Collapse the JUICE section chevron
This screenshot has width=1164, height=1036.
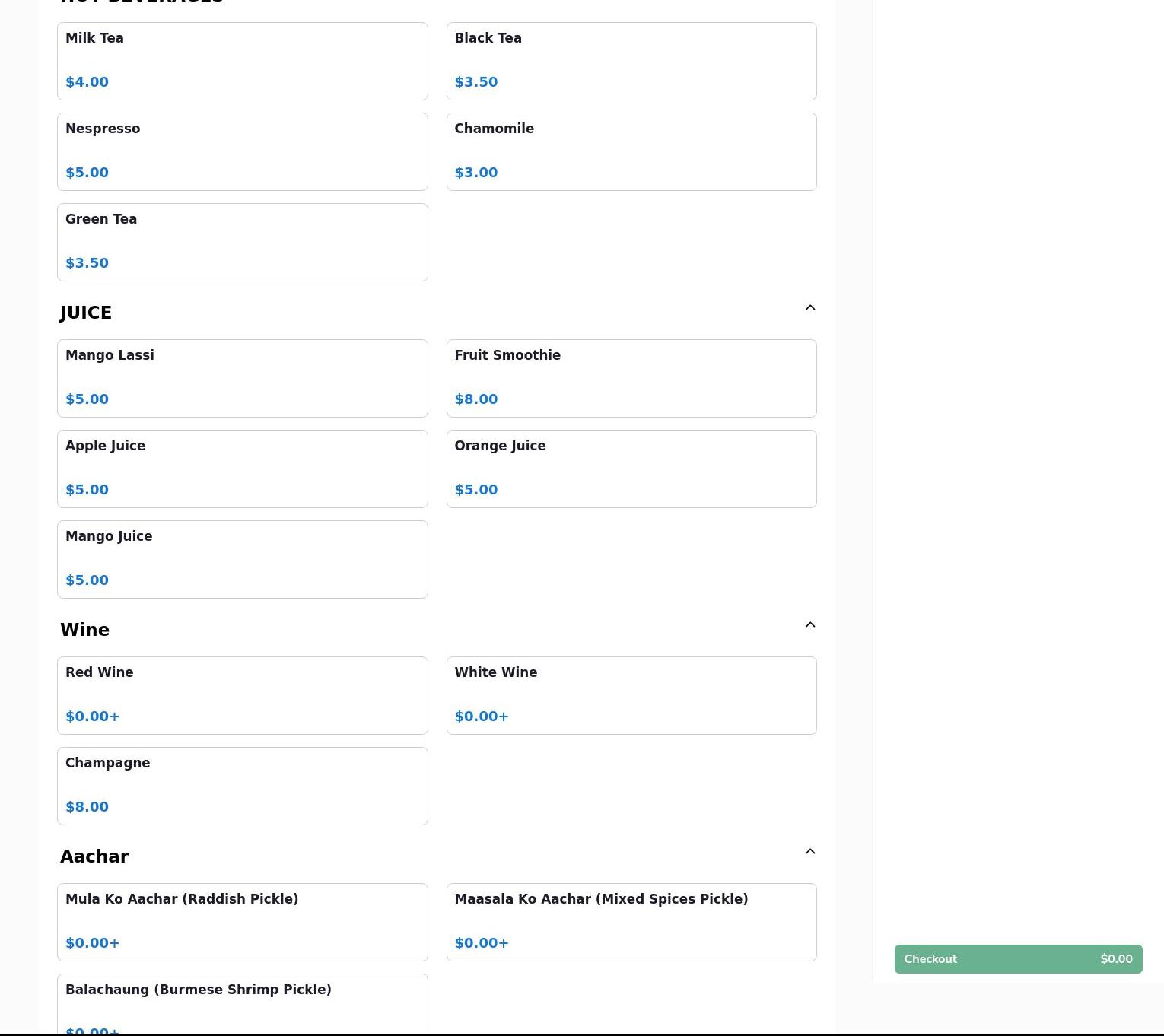tap(809, 308)
